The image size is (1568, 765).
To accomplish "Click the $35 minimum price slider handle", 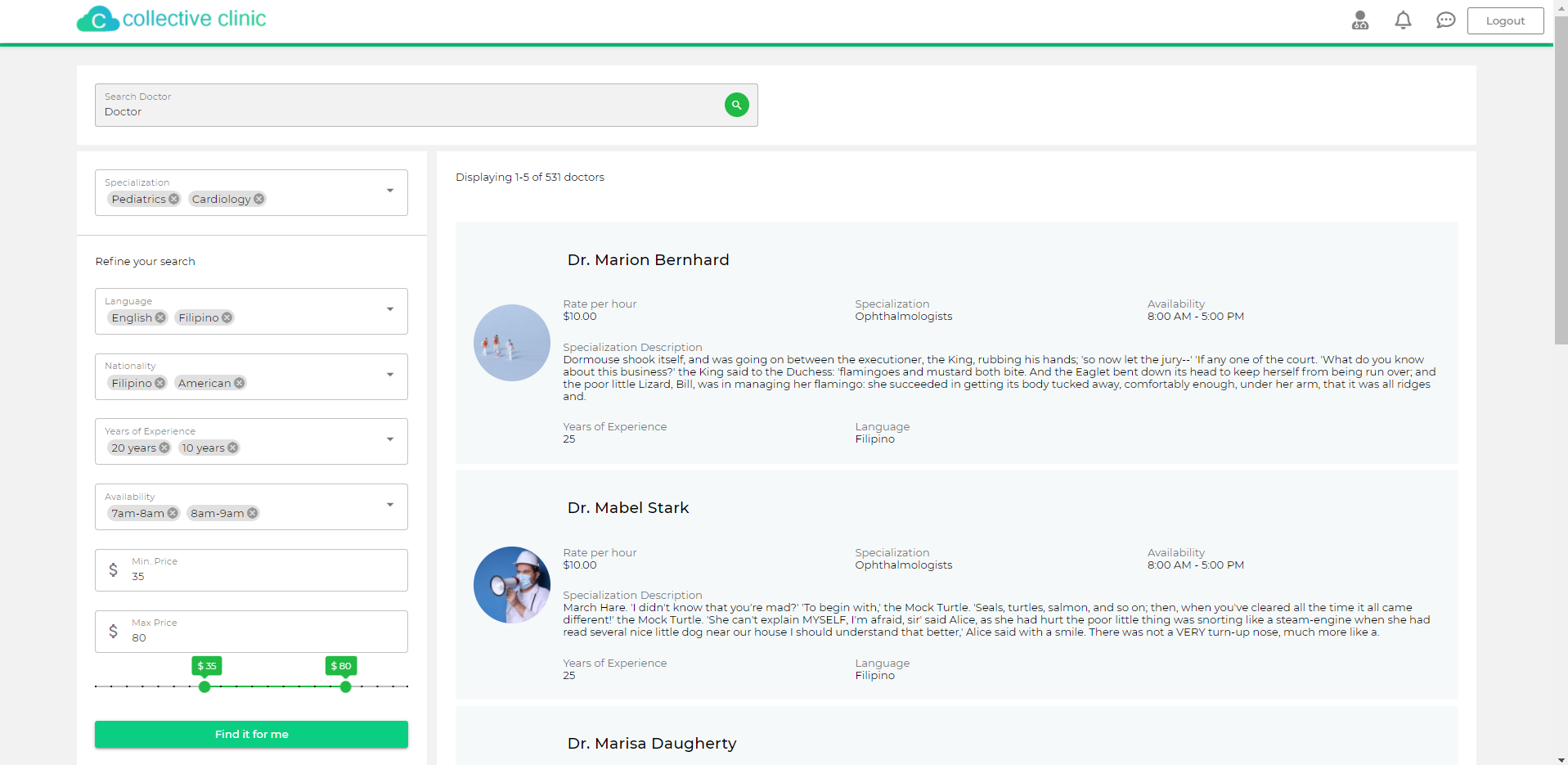I will (204, 686).
